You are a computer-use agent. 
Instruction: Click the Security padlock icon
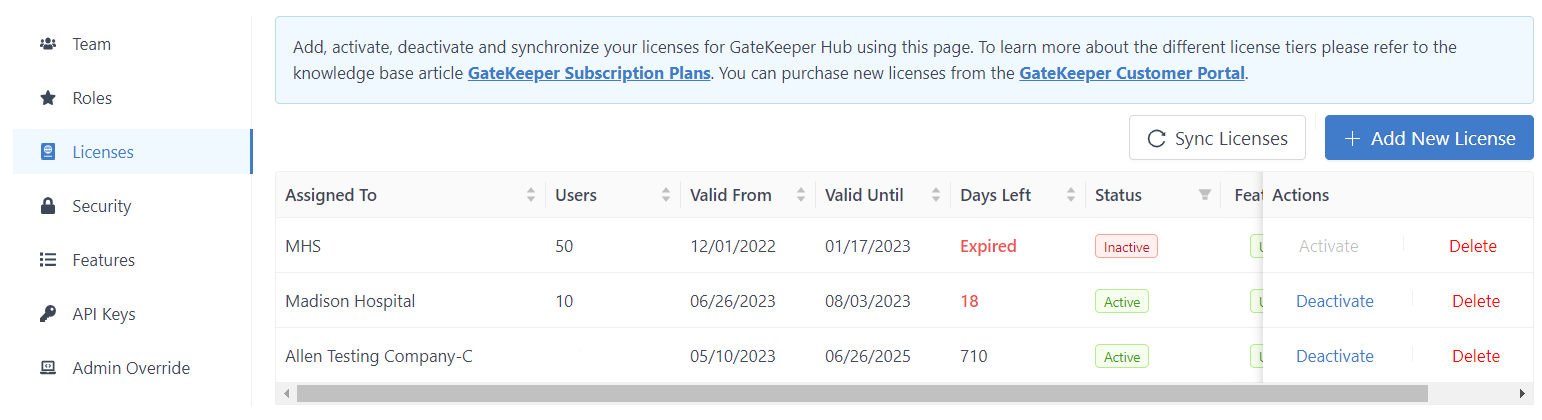click(x=47, y=206)
